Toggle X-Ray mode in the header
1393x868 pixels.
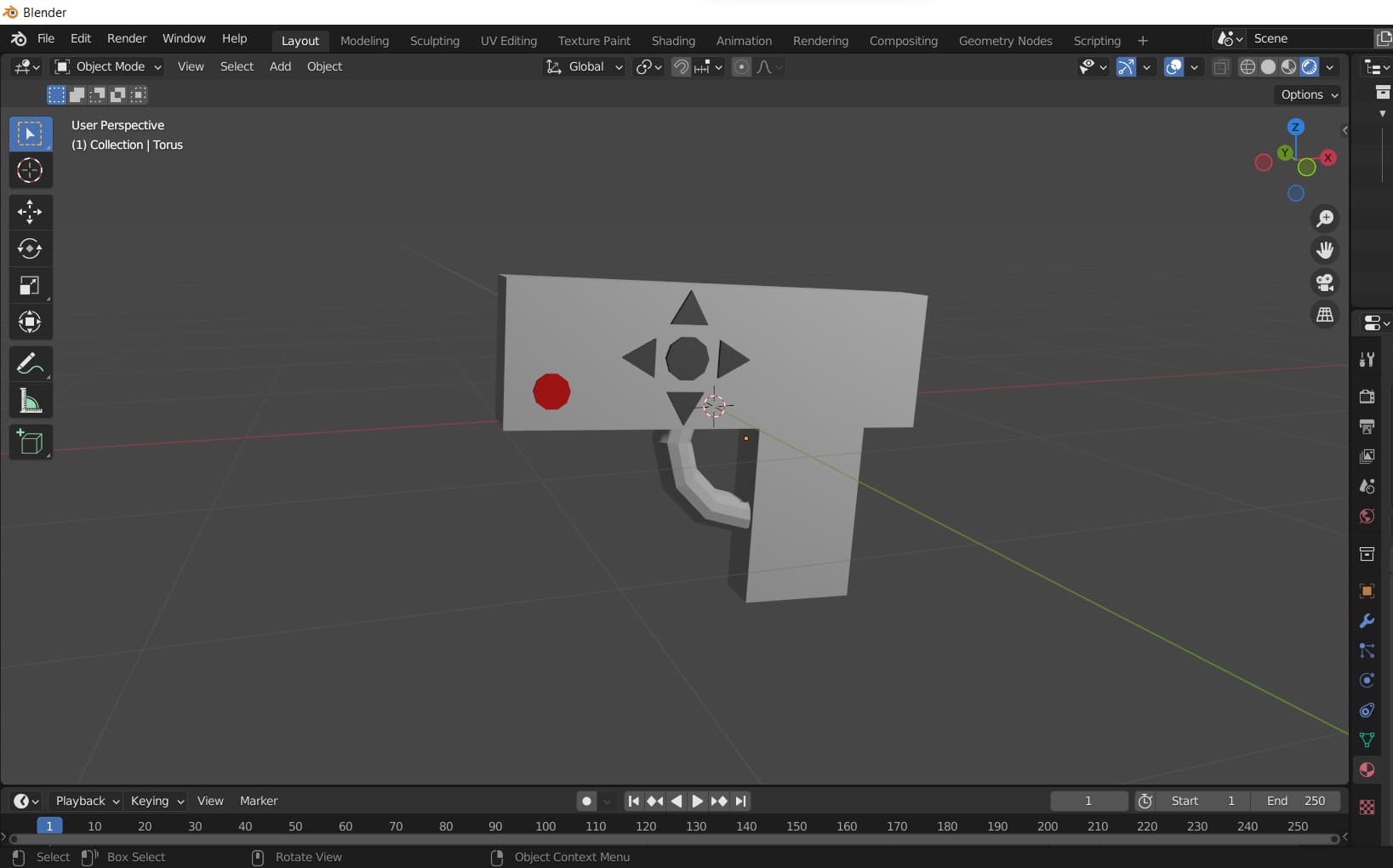point(1222,66)
